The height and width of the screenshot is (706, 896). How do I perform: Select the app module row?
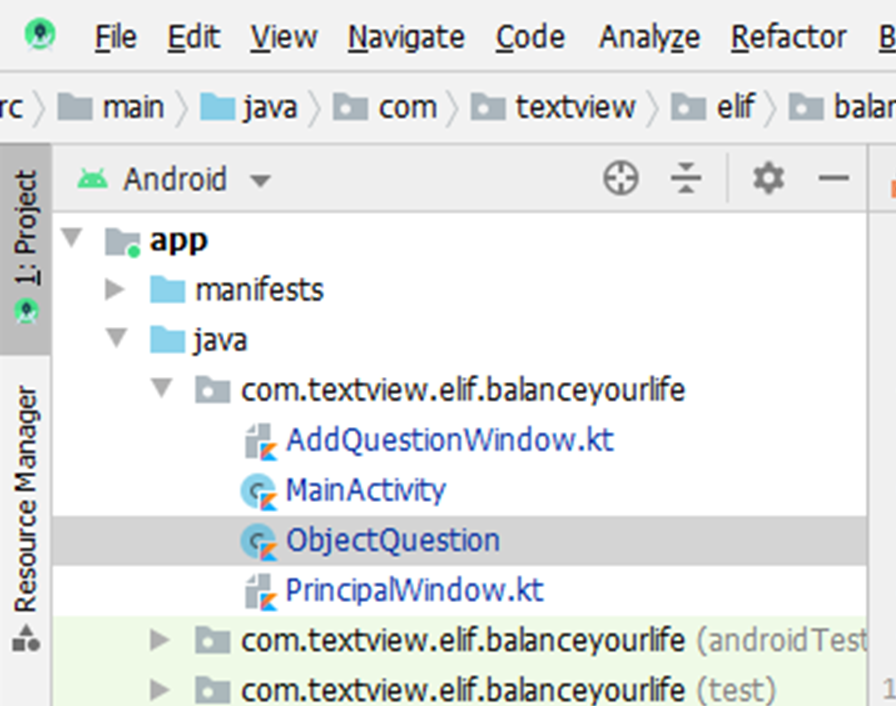(459, 240)
